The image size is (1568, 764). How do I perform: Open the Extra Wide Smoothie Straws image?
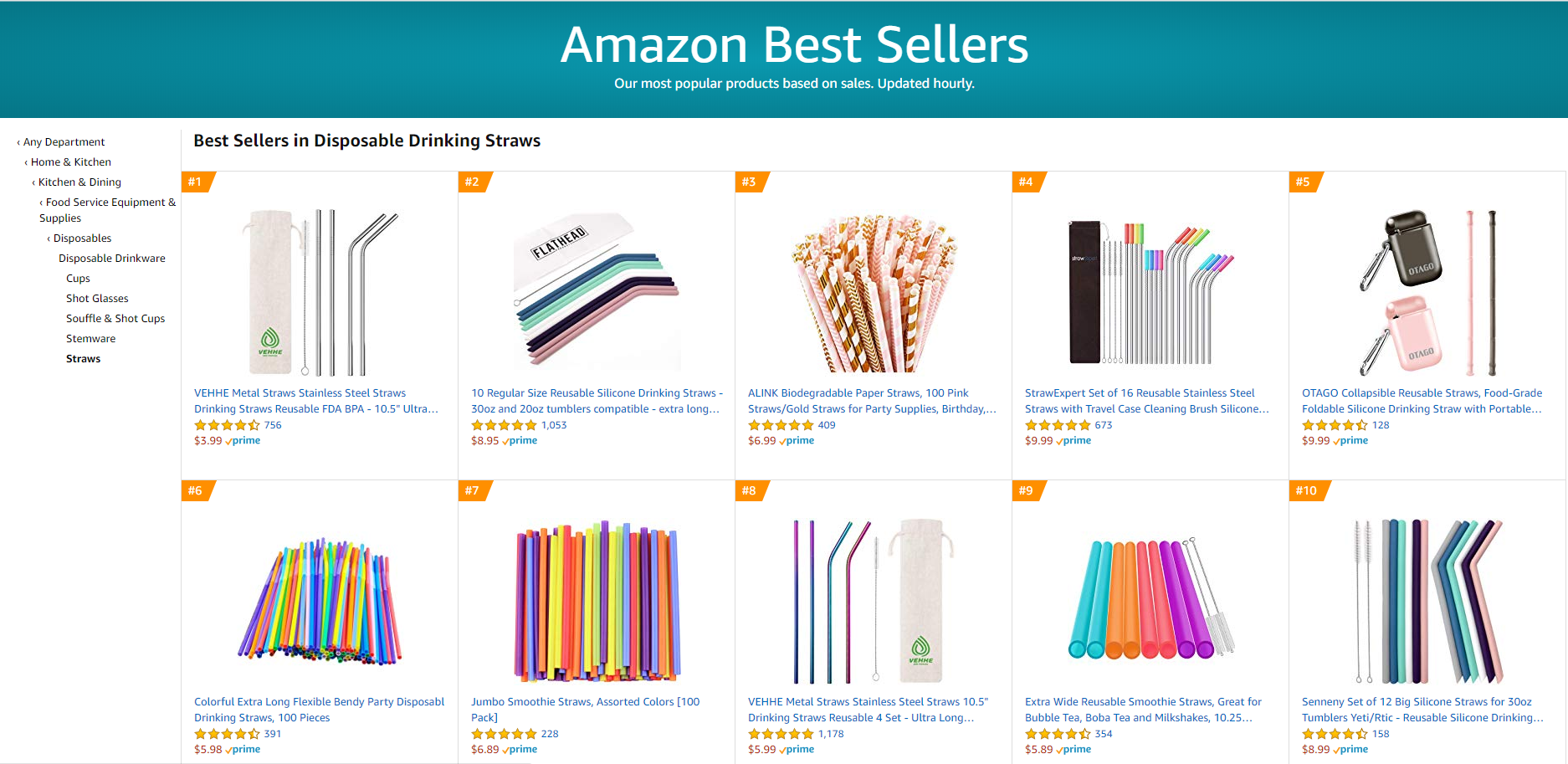coord(1150,600)
